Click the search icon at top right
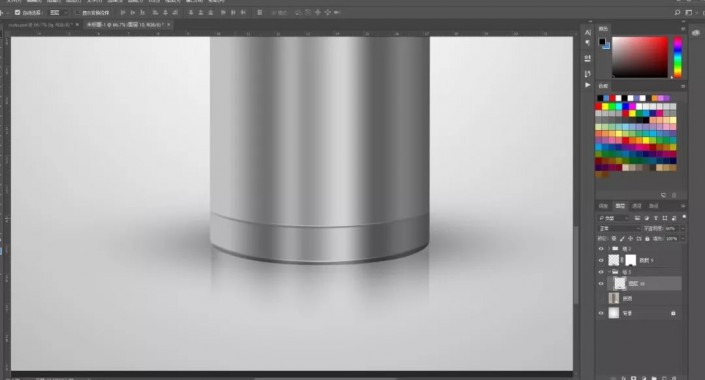705x380 pixels. coord(677,13)
